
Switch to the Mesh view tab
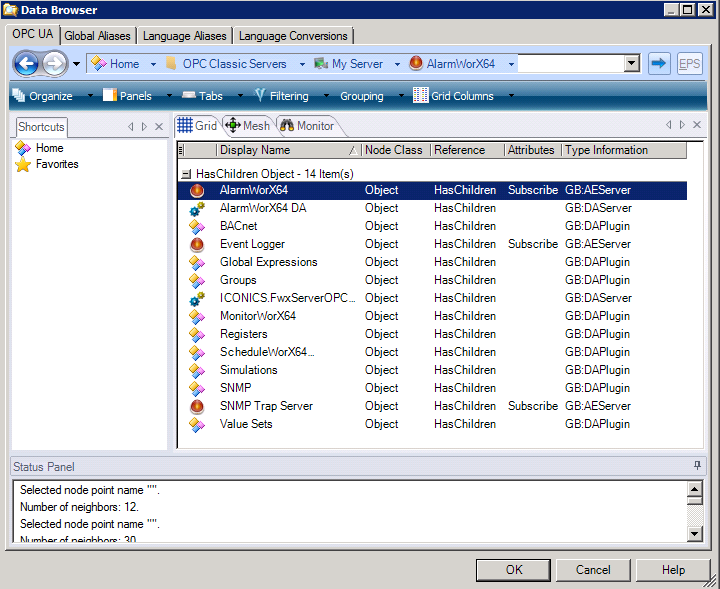[247, 126]
